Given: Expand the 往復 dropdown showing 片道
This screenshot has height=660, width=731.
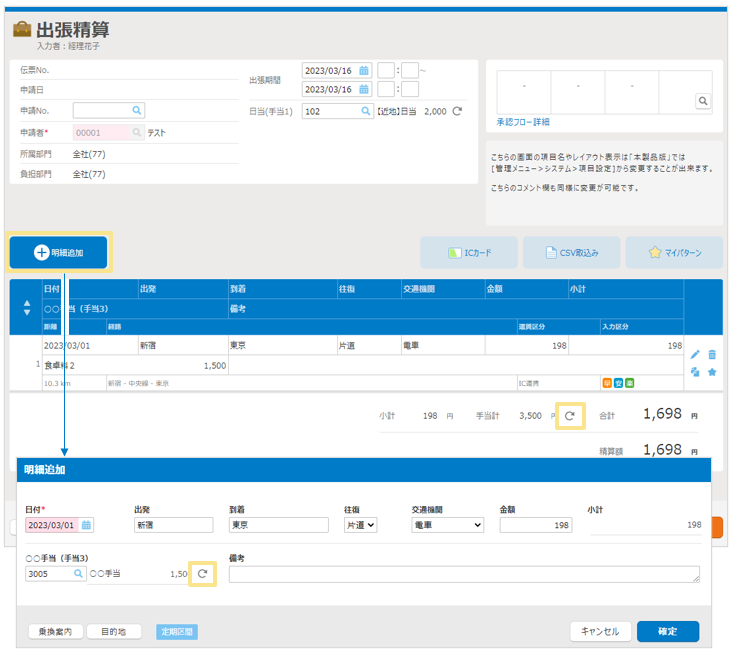Looking at the screenshot, I should (360, 525).
